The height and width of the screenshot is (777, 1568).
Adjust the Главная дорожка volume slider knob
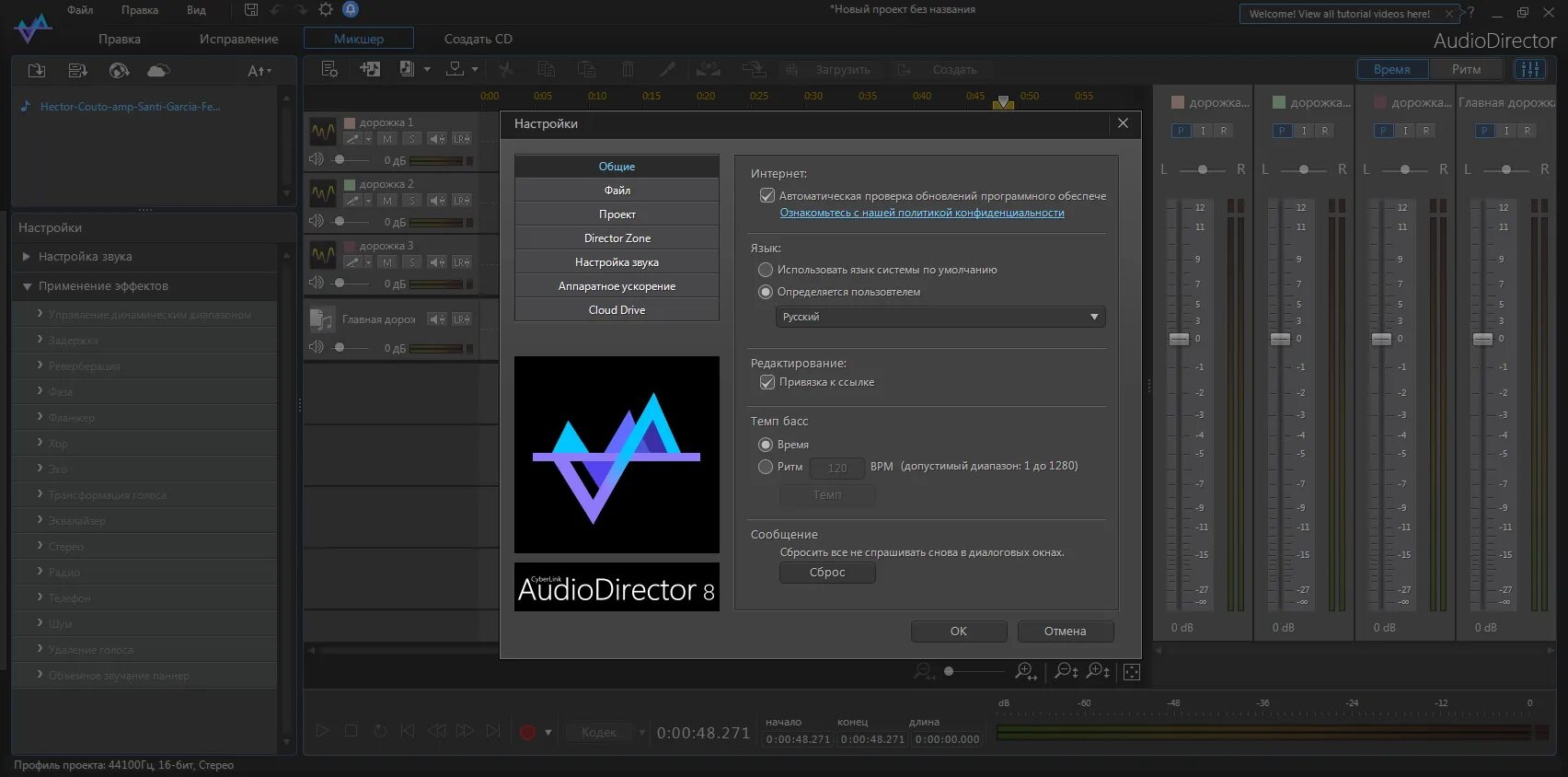point(340,347)
